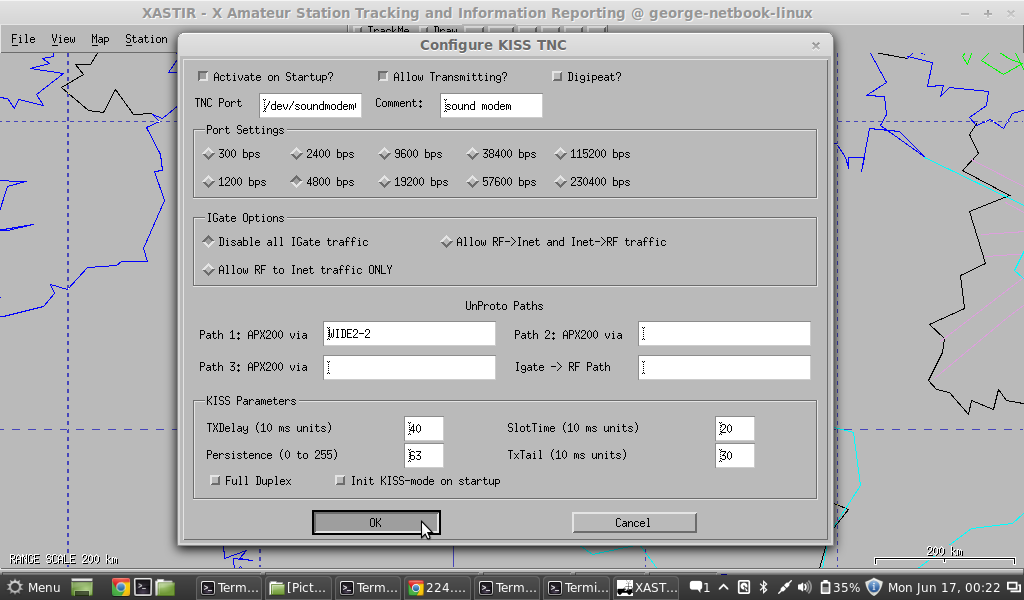
Task: Open the Map menu
Action: click(100, 39)
